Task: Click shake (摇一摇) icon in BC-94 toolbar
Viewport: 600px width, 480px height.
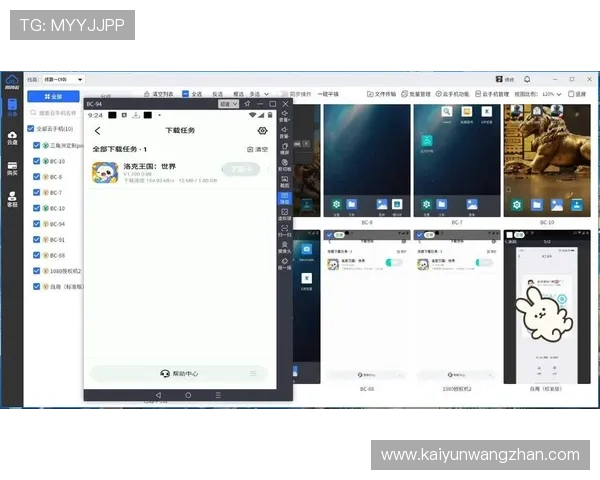Action: coord(285,264)
